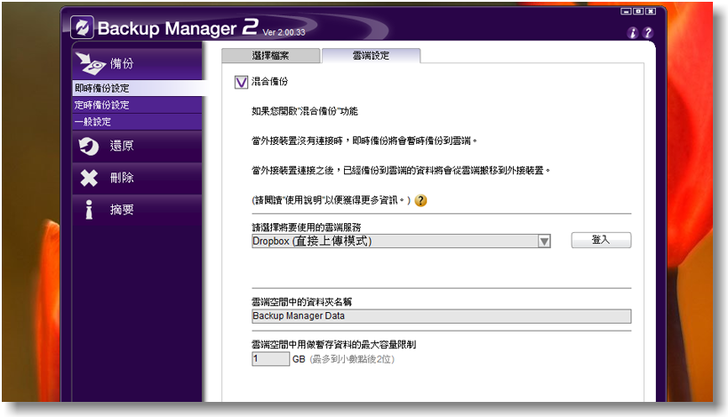The height and width of the screenshot is (417, 728).
Task: Click the 登入 login button
Action: point(601,240)
